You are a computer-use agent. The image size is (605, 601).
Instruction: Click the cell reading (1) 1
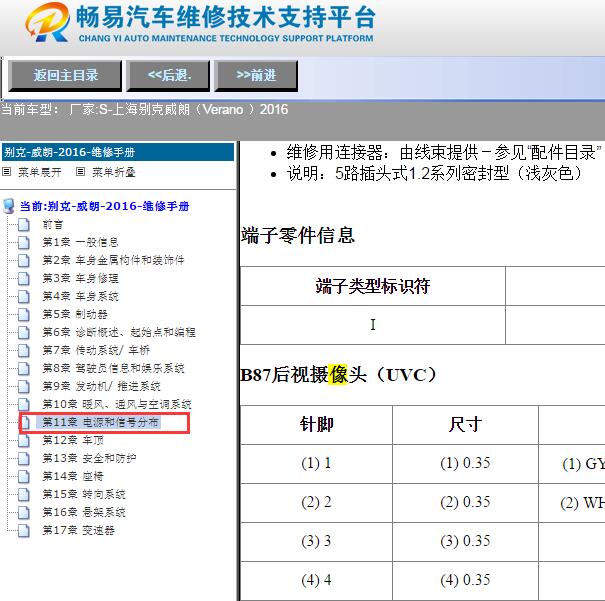[316, 464]
